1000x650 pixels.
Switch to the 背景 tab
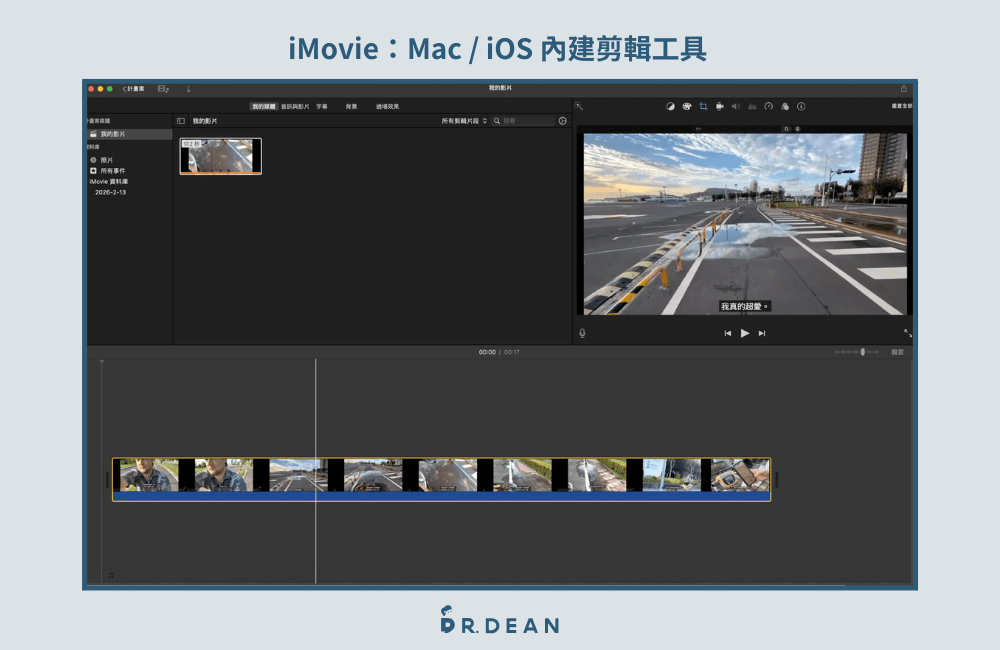(x=351, y=107)
